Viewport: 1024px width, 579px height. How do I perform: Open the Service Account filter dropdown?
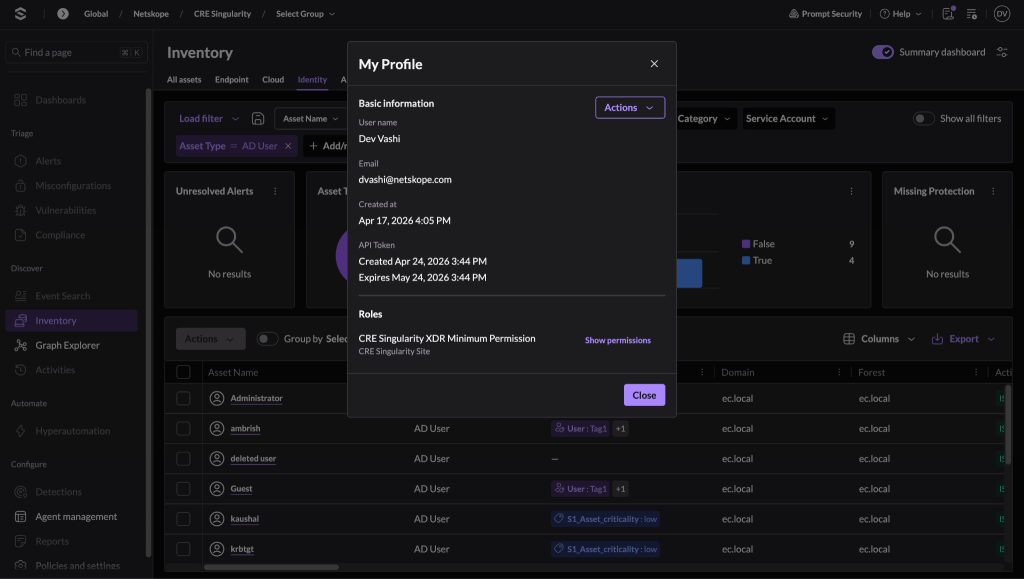click(788, 119)
